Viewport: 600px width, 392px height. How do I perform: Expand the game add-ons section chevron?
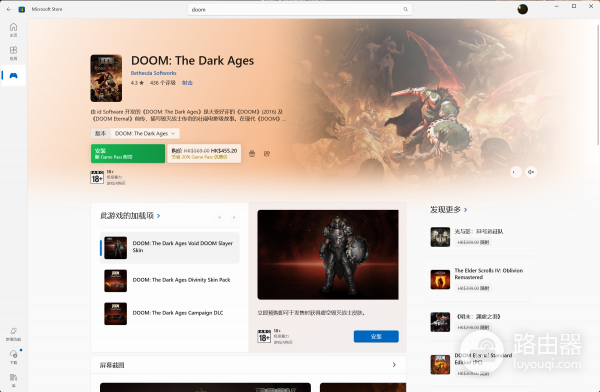(158, 216)
